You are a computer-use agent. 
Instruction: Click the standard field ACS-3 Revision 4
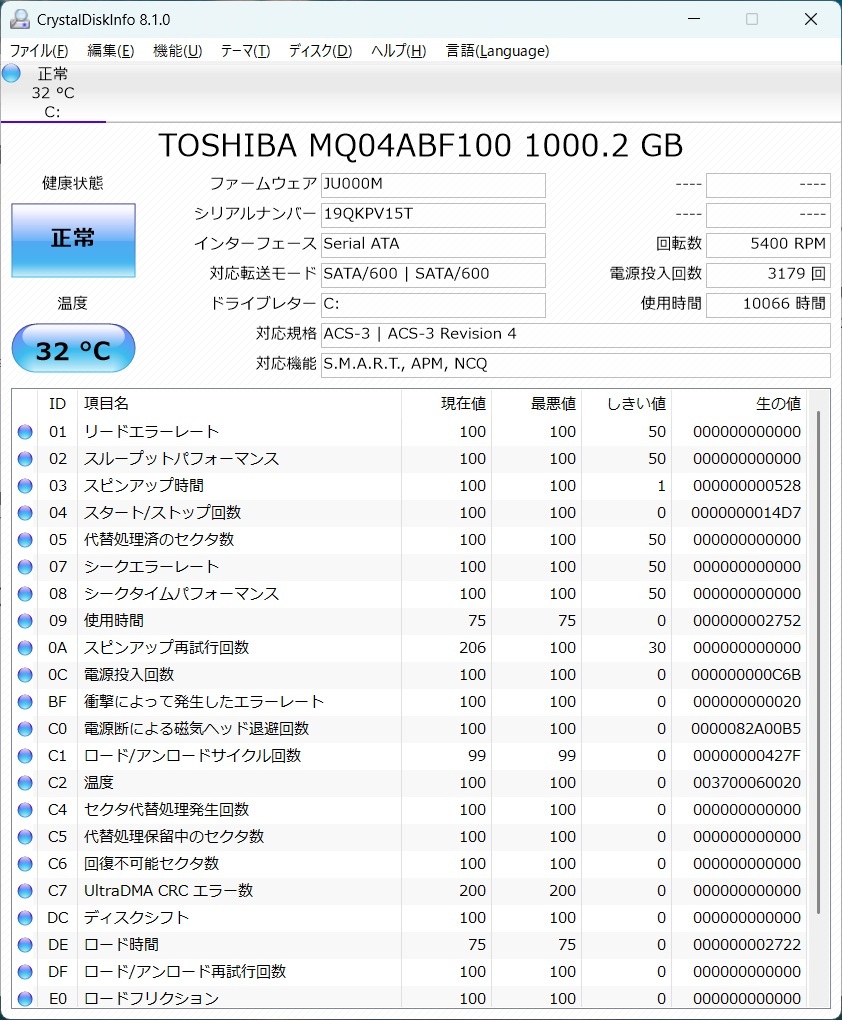[x=576, y=334]
